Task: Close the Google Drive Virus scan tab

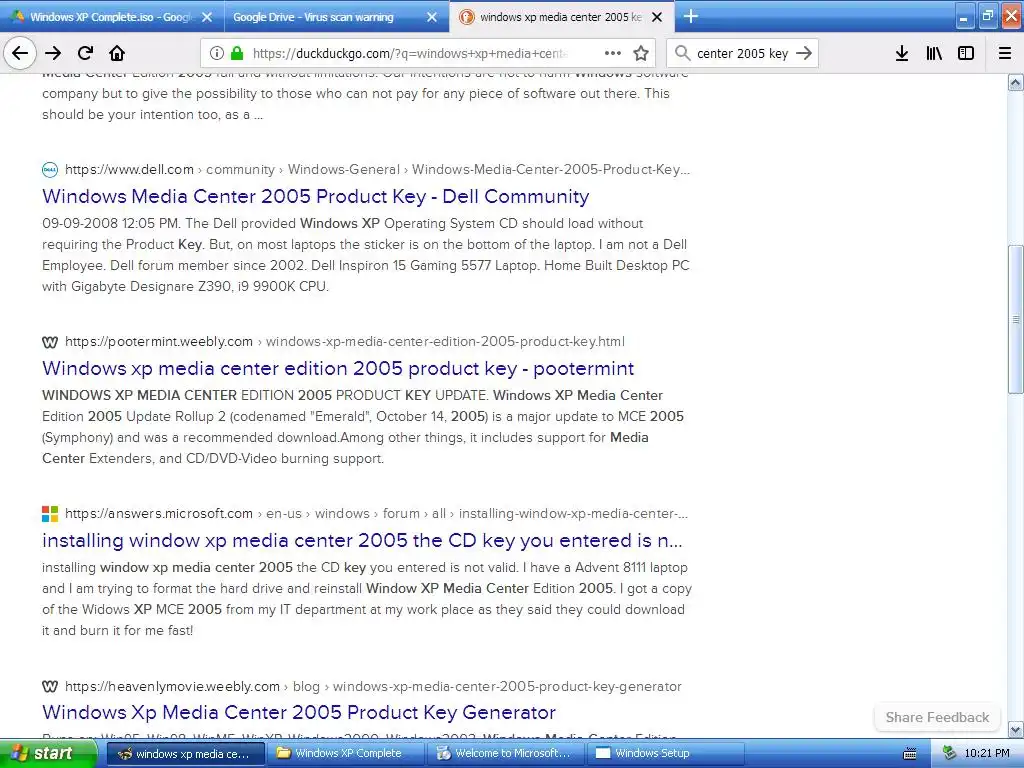Action: click(x=432, y=17)
